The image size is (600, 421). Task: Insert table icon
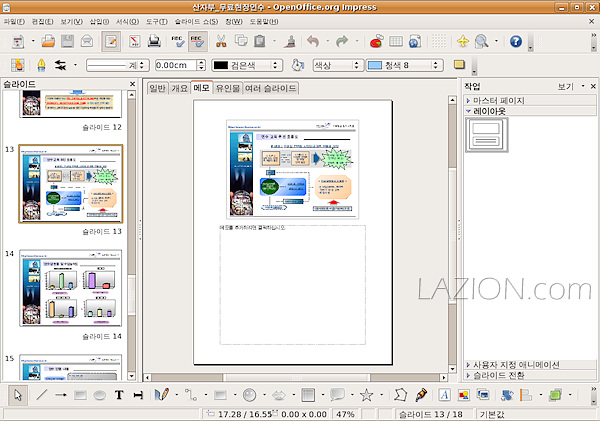pos(396,41)
